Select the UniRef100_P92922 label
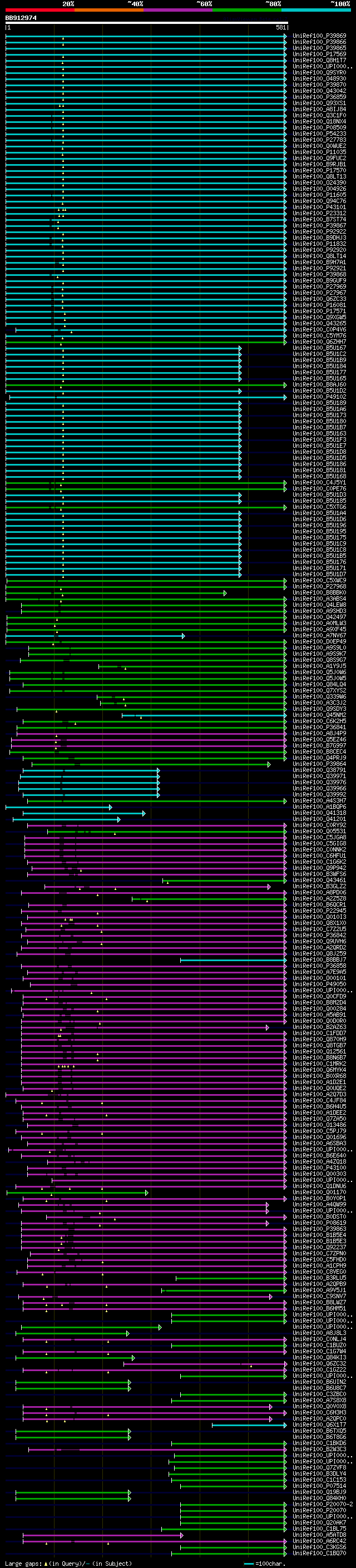Image resolution: width=356 pixels, height=1568 pixels. click(319, 231)
